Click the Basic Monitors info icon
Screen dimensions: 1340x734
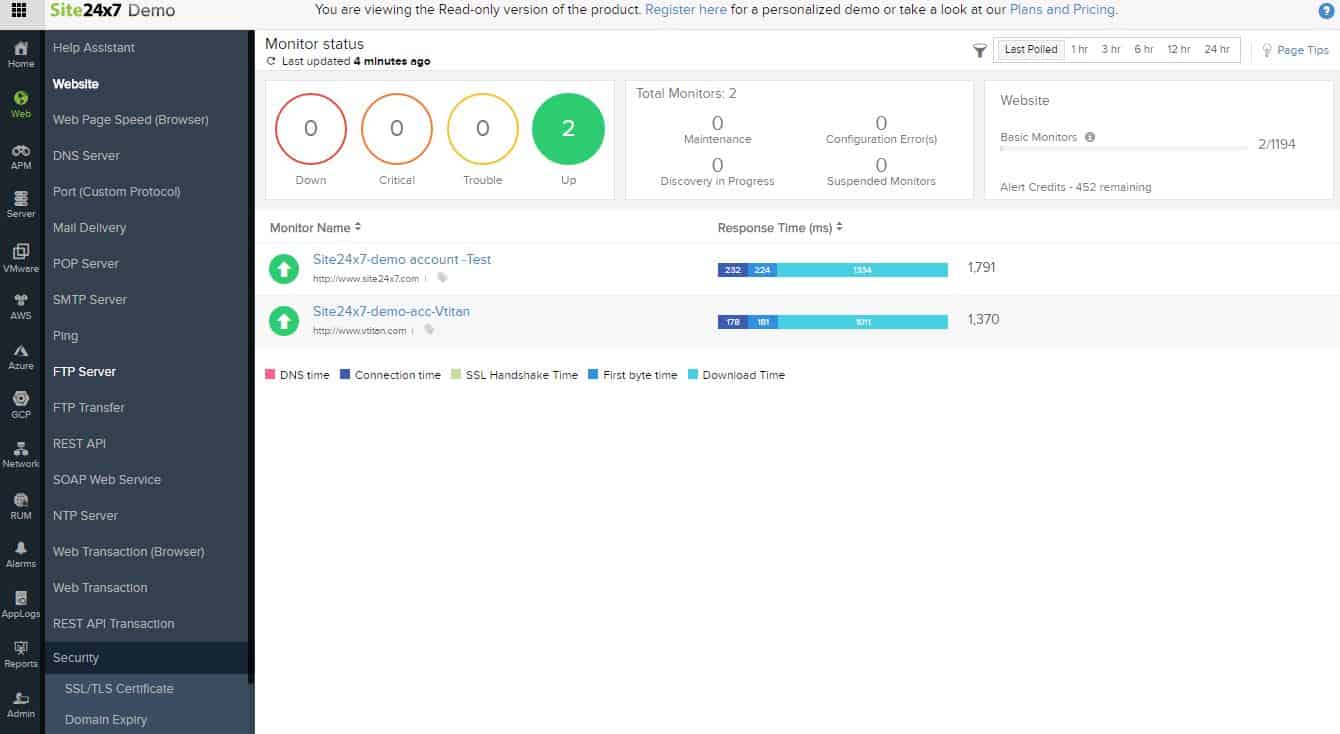pyautogui.click(x=1090, y=137)
